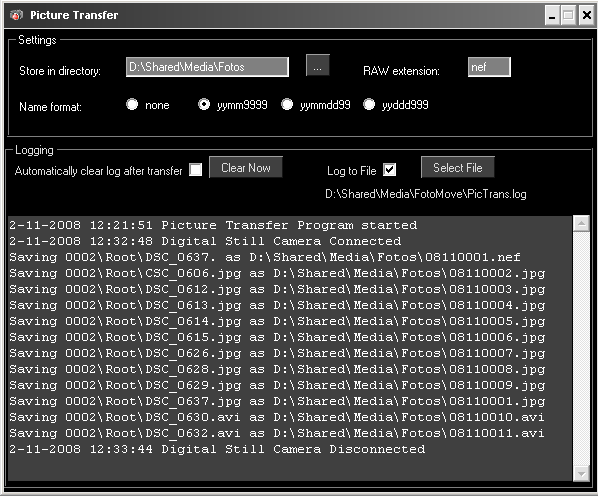This screenshot has height=496, width=598.
Task: Pick the yyddd999 name format
Action: coord(369,104)
